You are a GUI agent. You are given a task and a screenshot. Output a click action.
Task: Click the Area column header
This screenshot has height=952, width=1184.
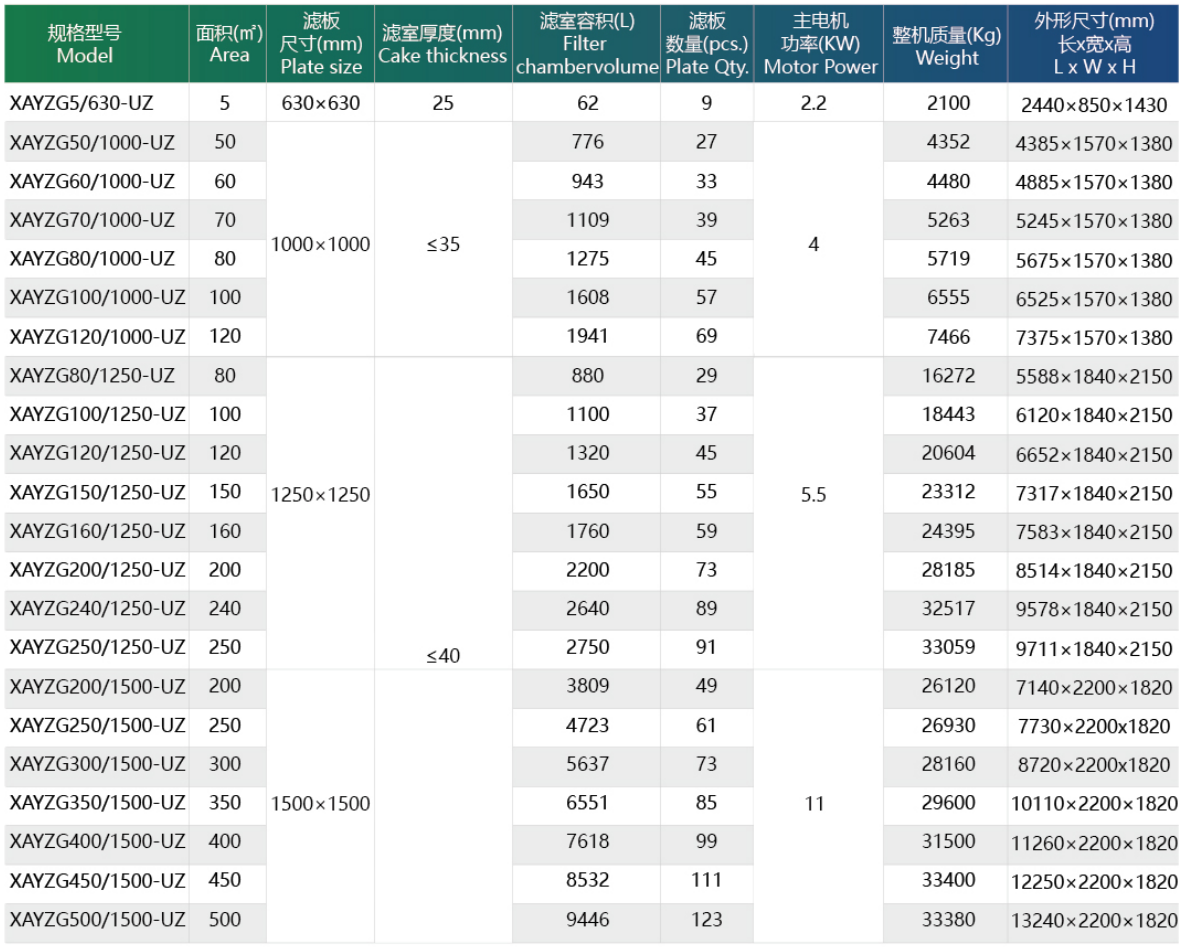[x=229, y=44]
